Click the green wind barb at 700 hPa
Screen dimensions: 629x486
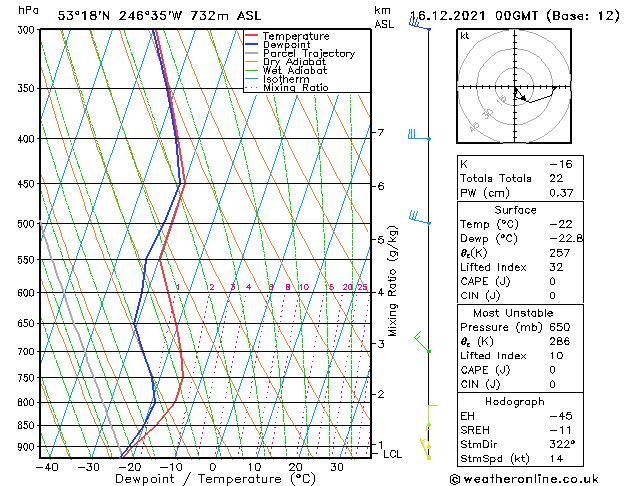click(x=422, y=342)
